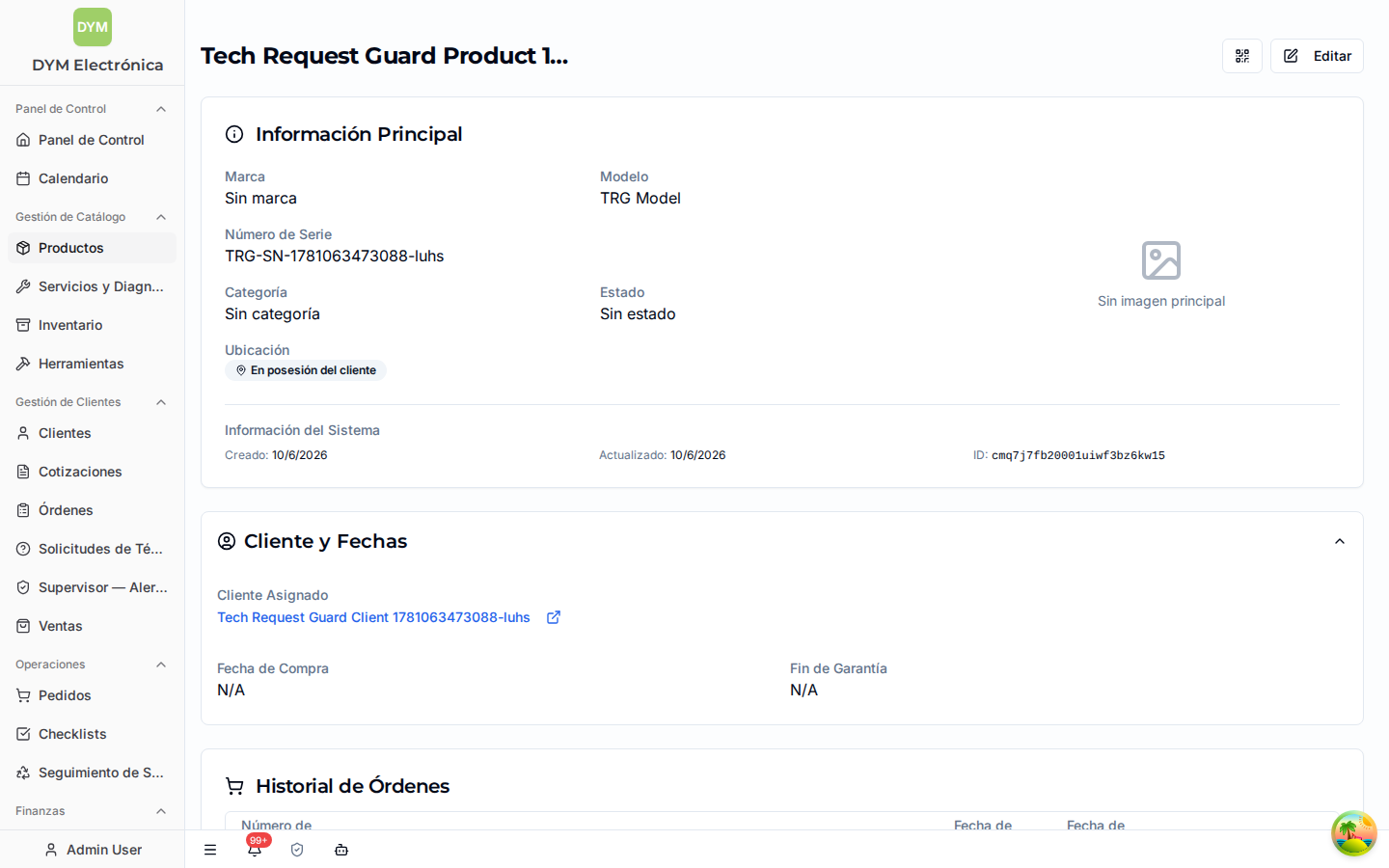Click the Cliente y Fechas user icon

(227, 541)
